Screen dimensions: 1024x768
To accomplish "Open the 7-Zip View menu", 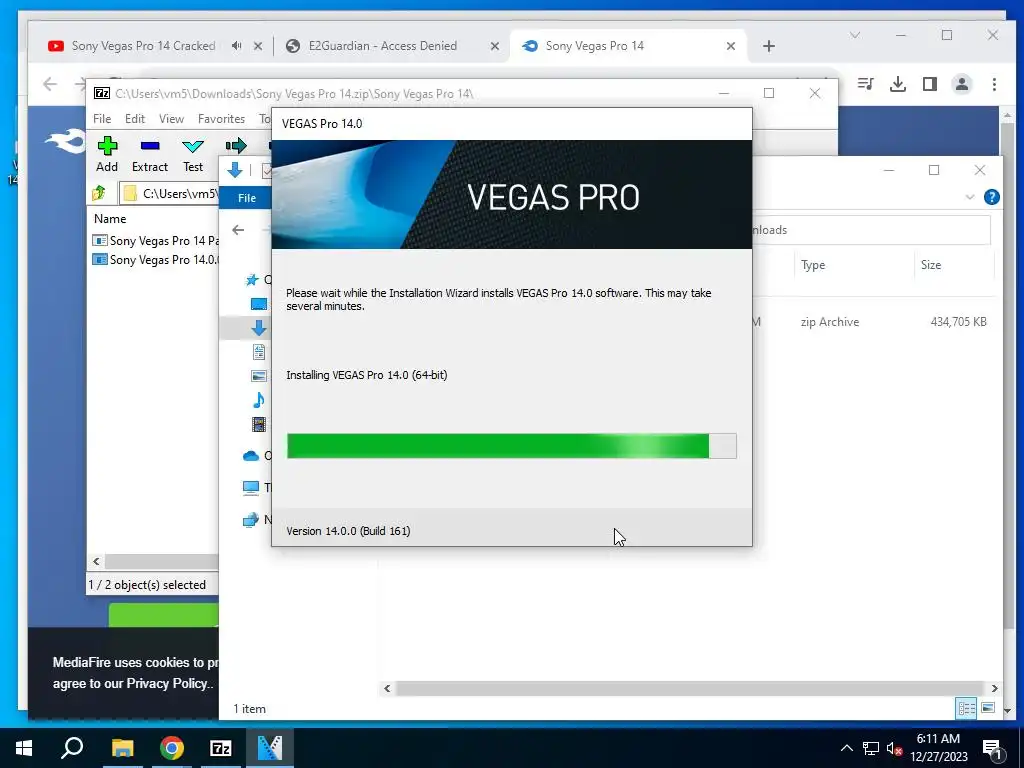I will [171, 119].
